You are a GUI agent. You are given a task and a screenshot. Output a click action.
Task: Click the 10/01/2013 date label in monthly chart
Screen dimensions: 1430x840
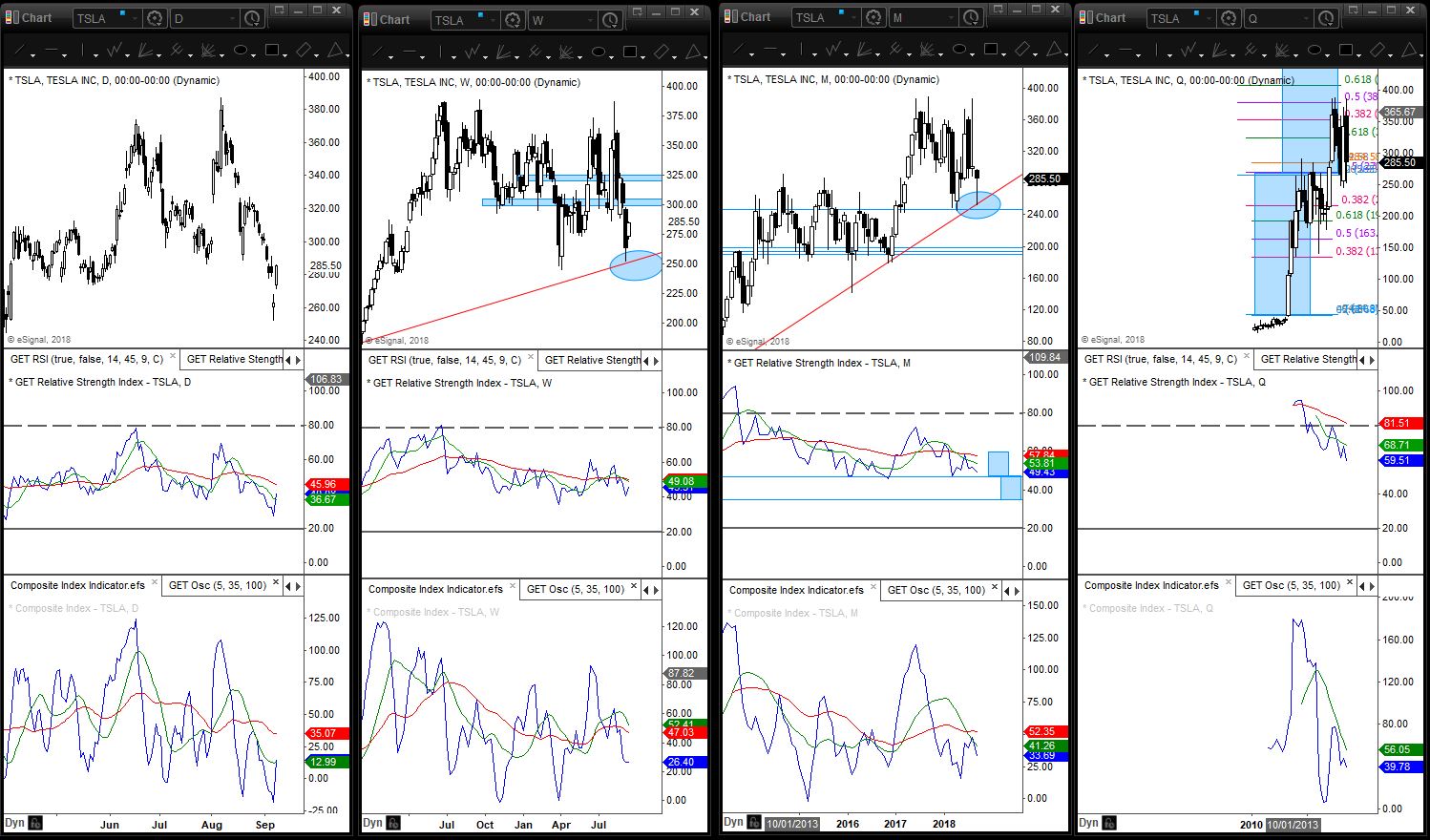tap(792, 824)
